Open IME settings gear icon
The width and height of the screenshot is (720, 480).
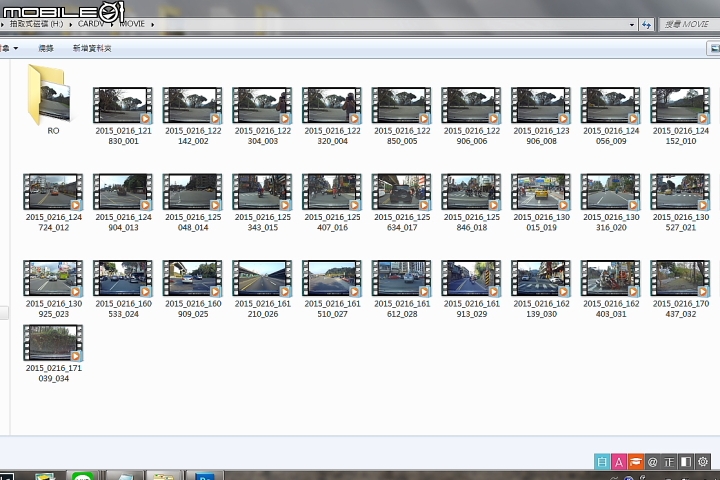(x=703, y=462)
